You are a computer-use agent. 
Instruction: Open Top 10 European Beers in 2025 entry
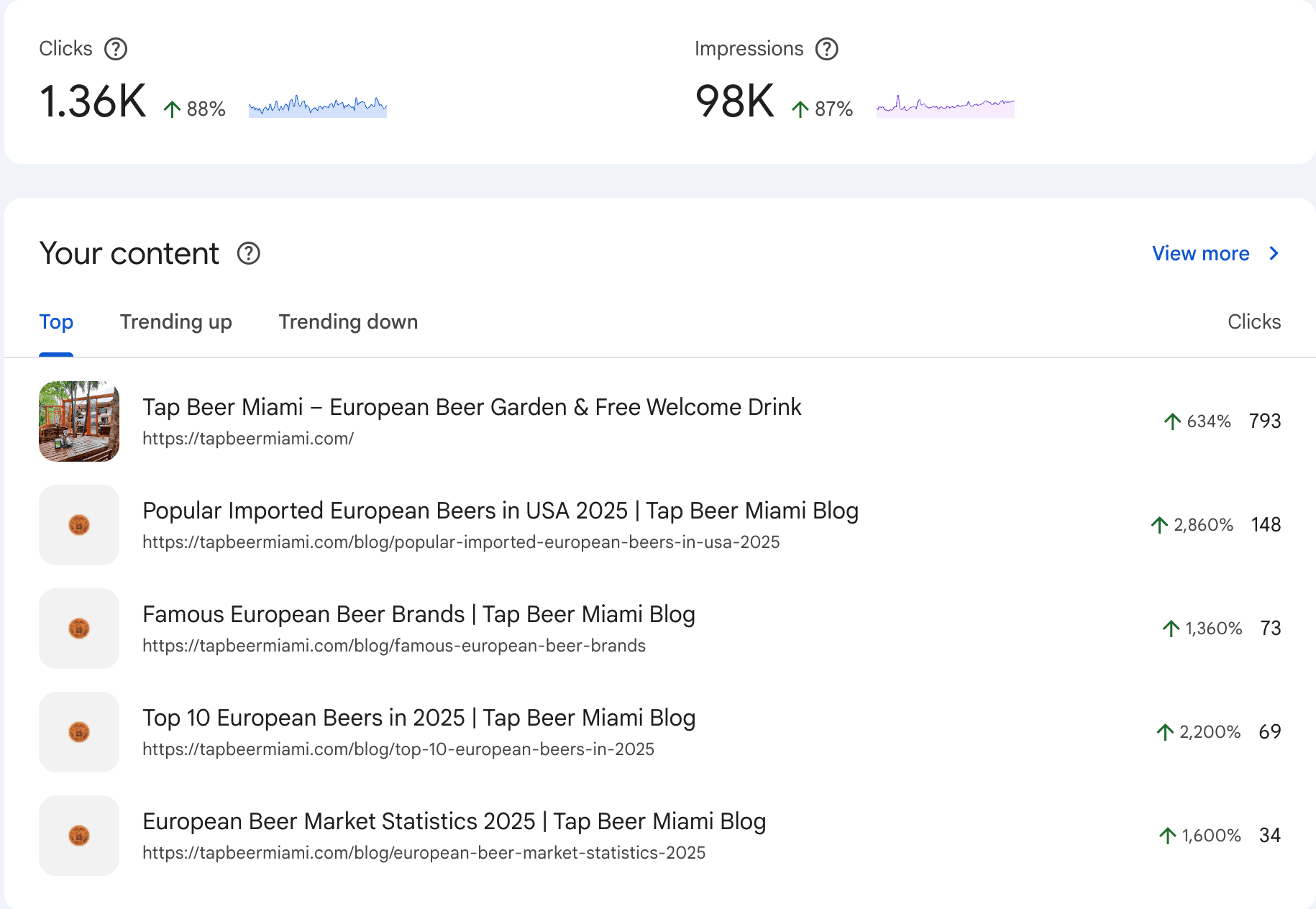419,718
